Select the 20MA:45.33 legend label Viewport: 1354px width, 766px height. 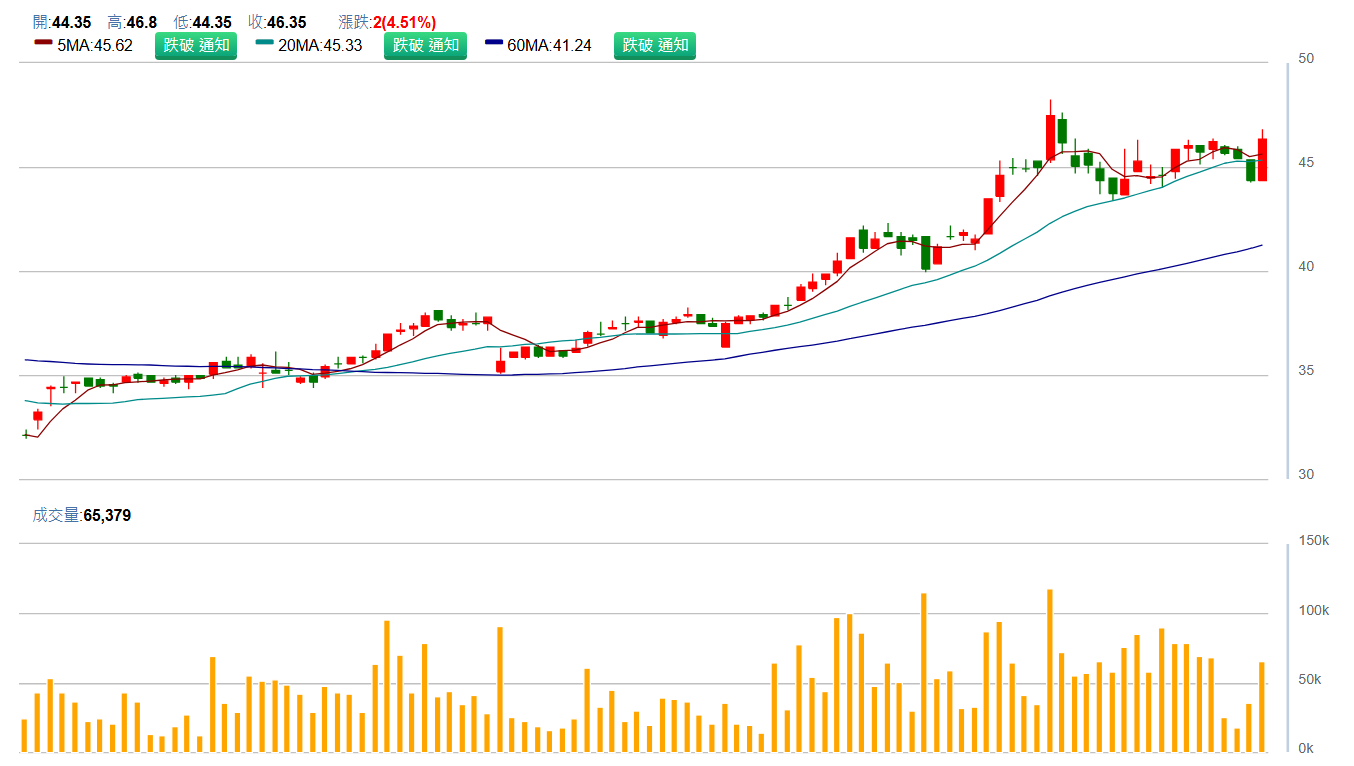pyautogui.click(x=320, y=45)
